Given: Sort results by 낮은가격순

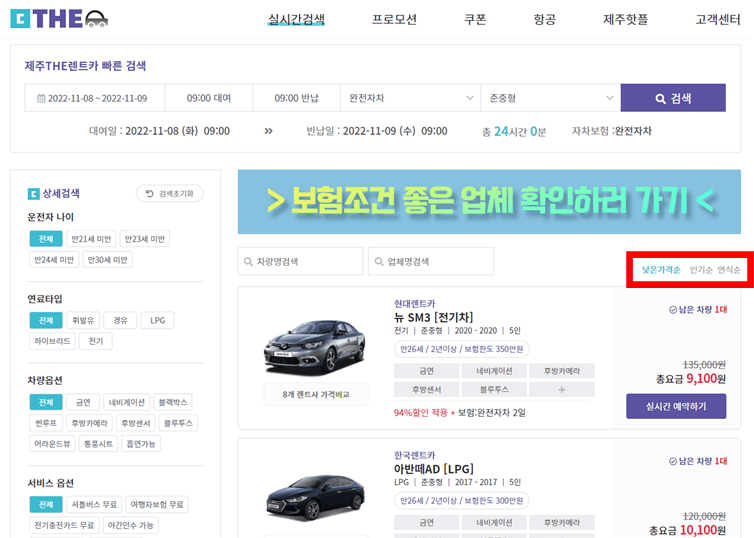Looking at the screenshot, I should (x=661, y=270).
